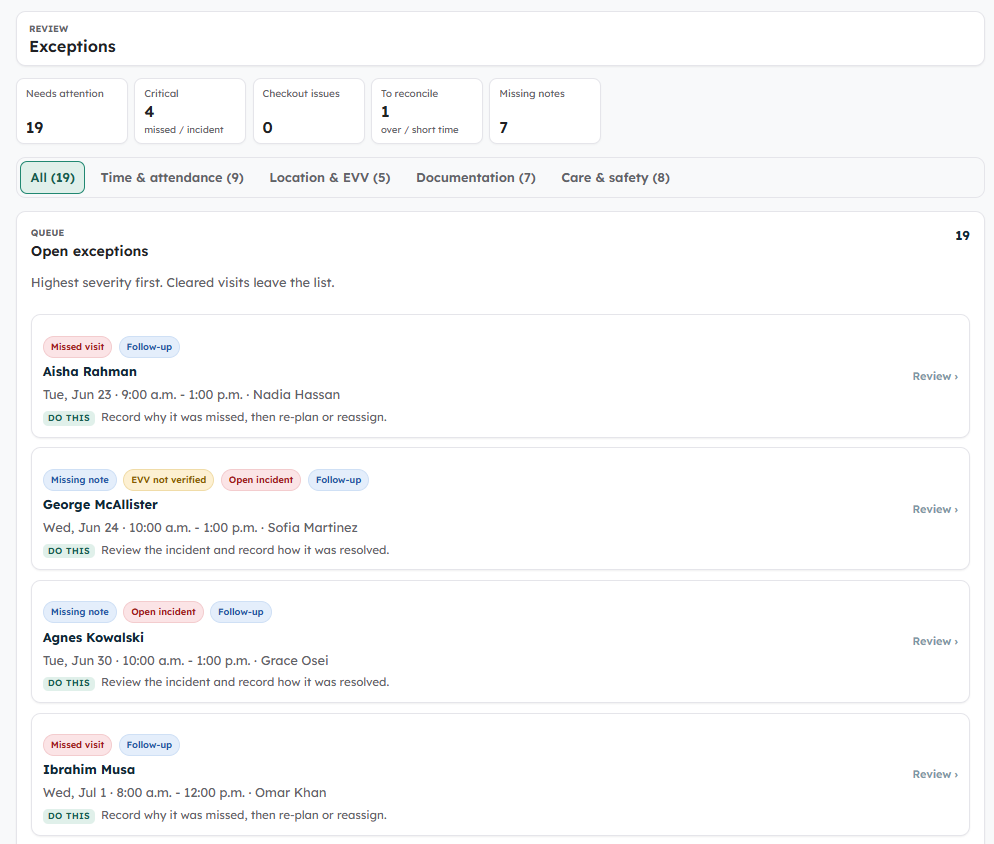Open the Location & EVV (5) tab

330,178
